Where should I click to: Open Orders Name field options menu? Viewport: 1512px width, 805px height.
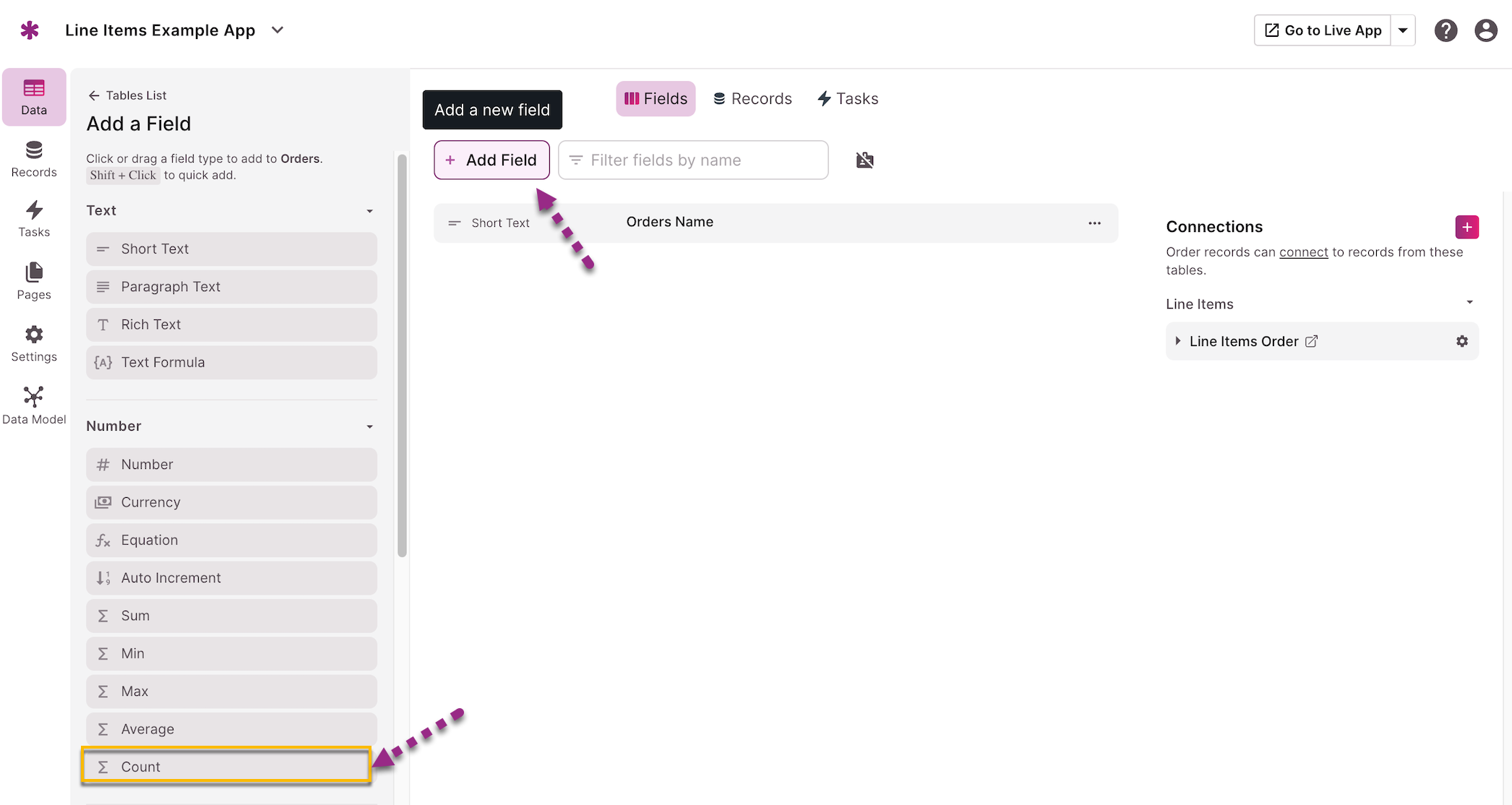[x=1094, y=223]
